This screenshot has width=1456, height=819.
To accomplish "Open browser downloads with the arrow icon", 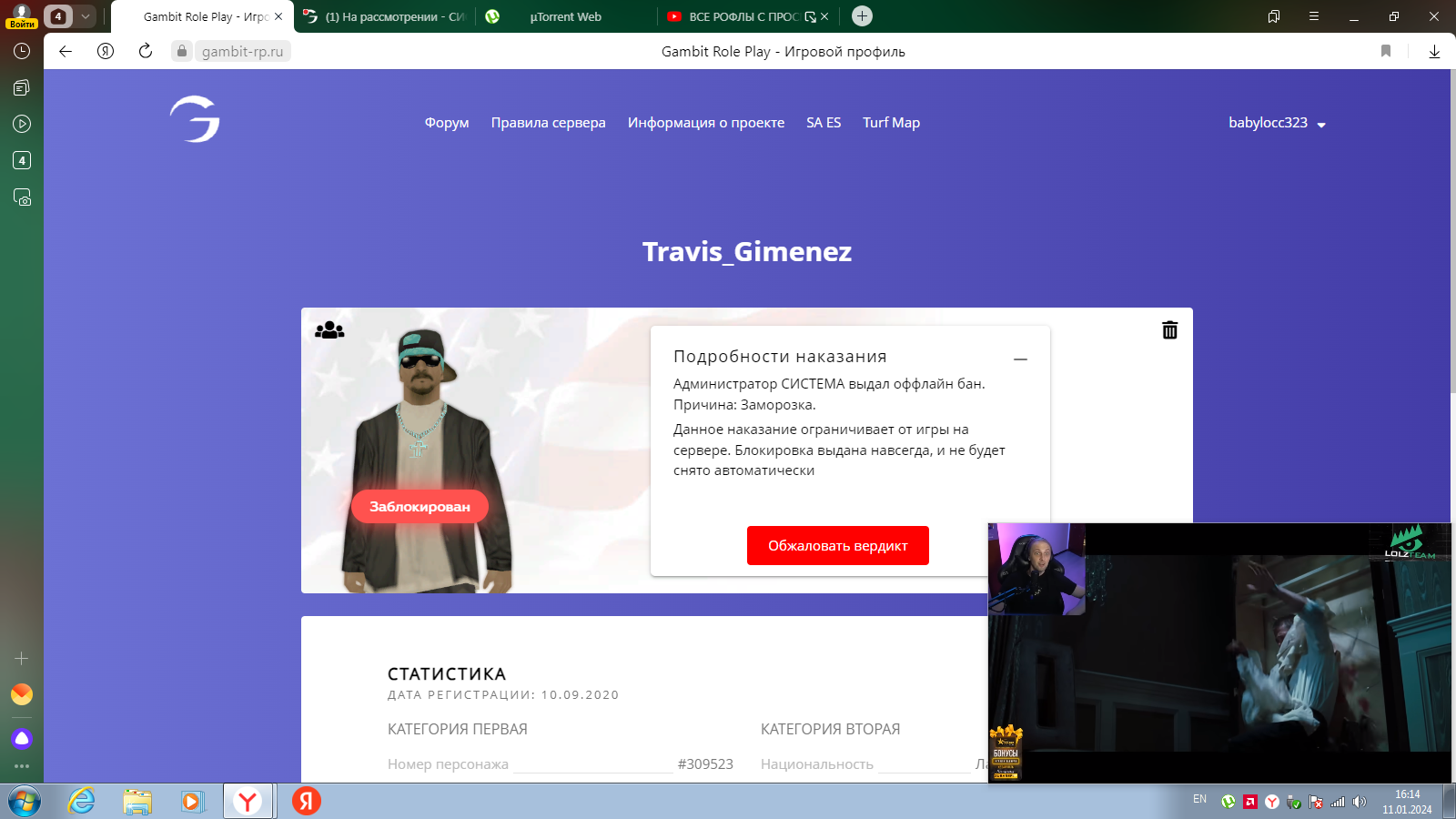I will point(1434,51).
